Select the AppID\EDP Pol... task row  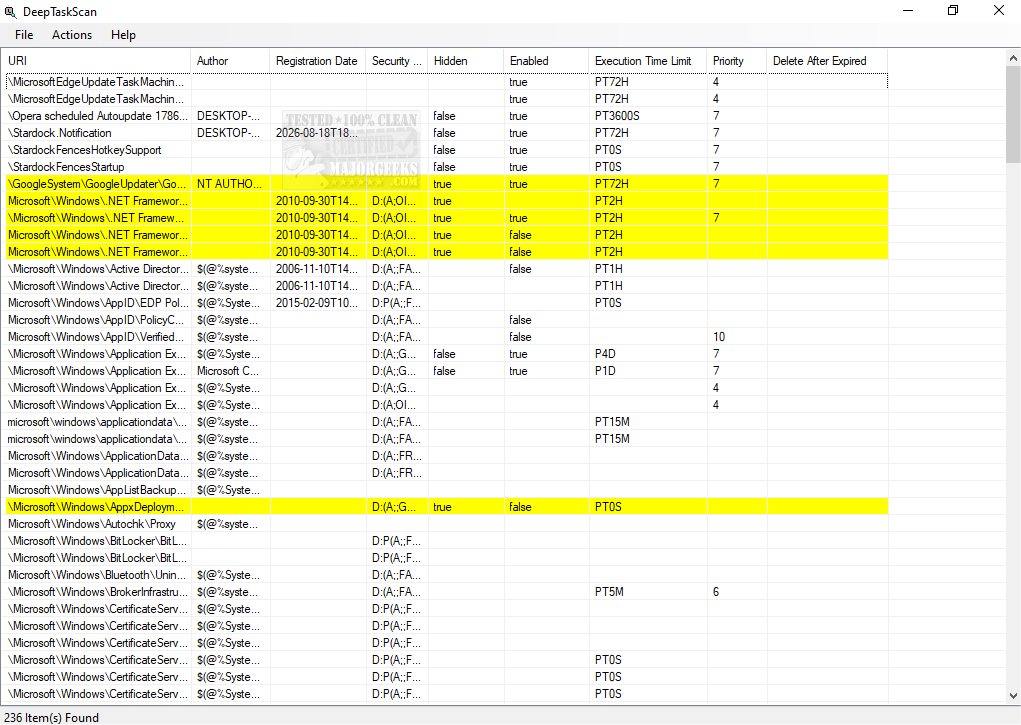pyautogui.click(x=447, y=303)
